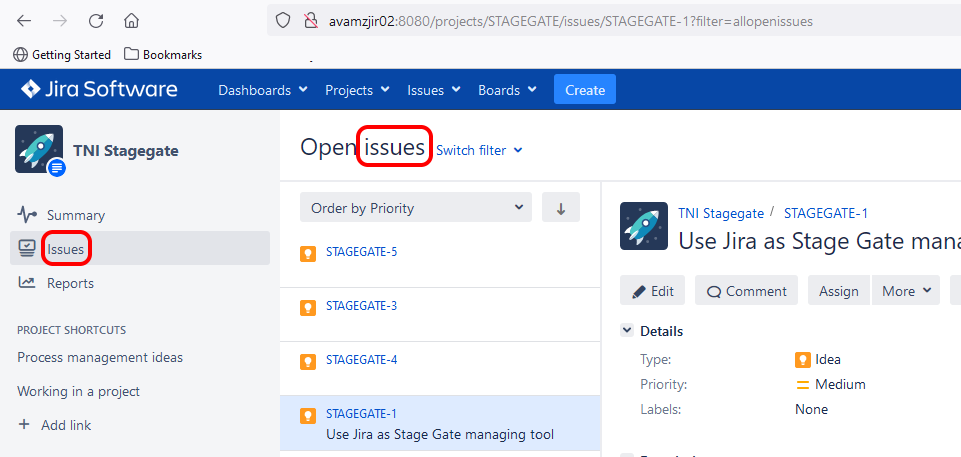Click the address bar URL field
This screenshot has width=961, height=457.
(613, 21)
